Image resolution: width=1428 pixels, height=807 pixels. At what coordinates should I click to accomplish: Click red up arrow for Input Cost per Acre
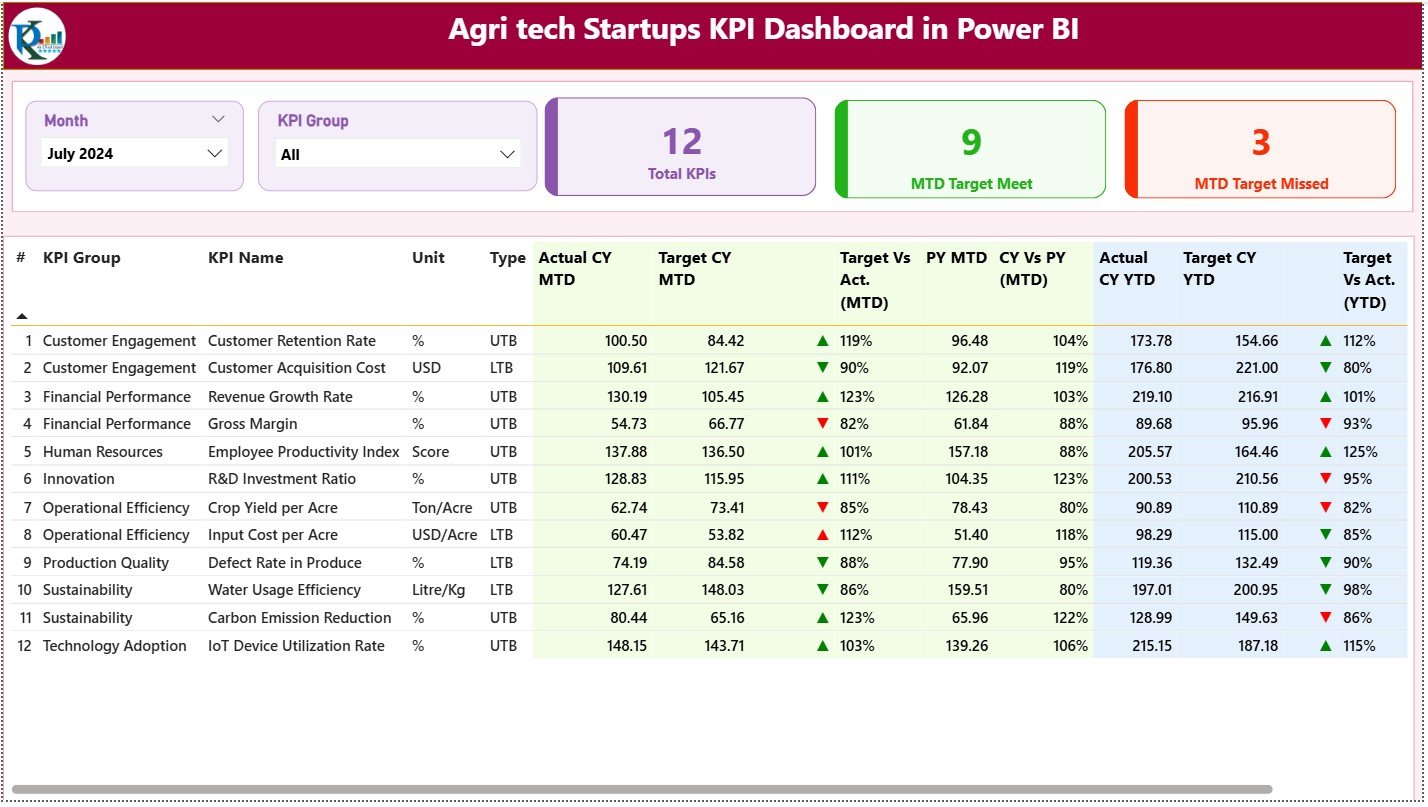(x=823, y=535)
